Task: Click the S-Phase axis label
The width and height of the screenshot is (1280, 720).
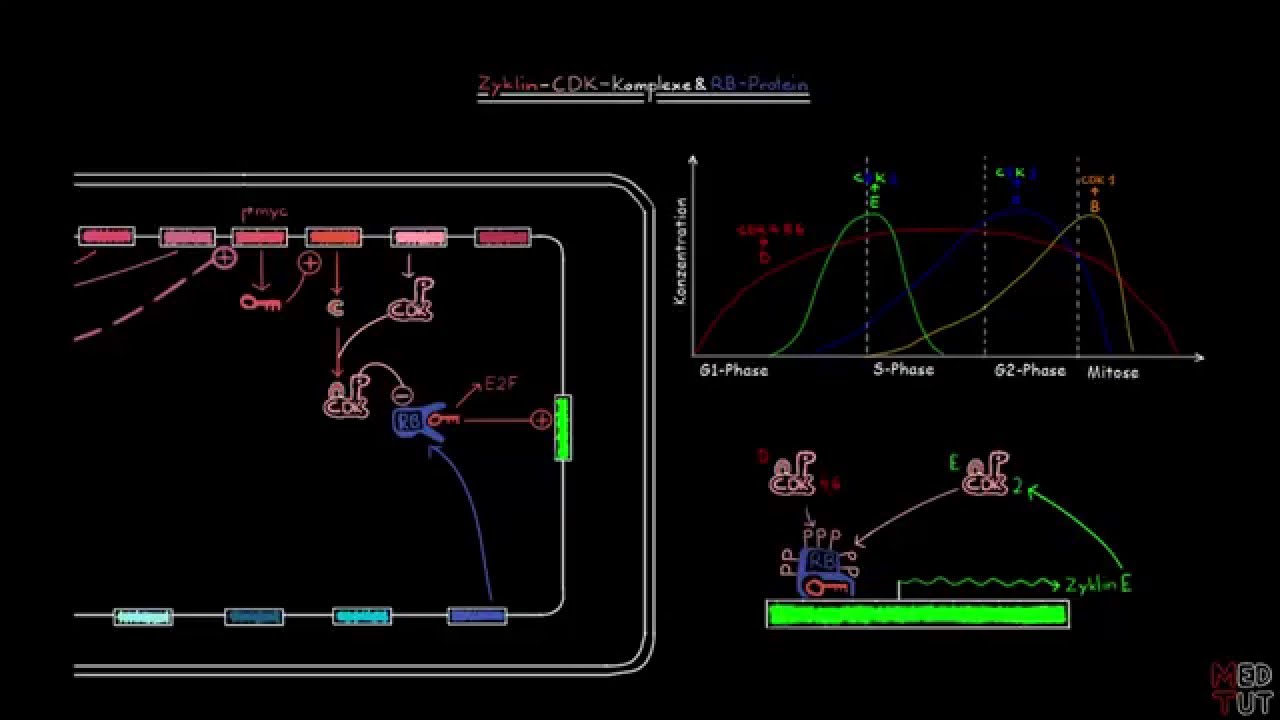Action: 902,370
